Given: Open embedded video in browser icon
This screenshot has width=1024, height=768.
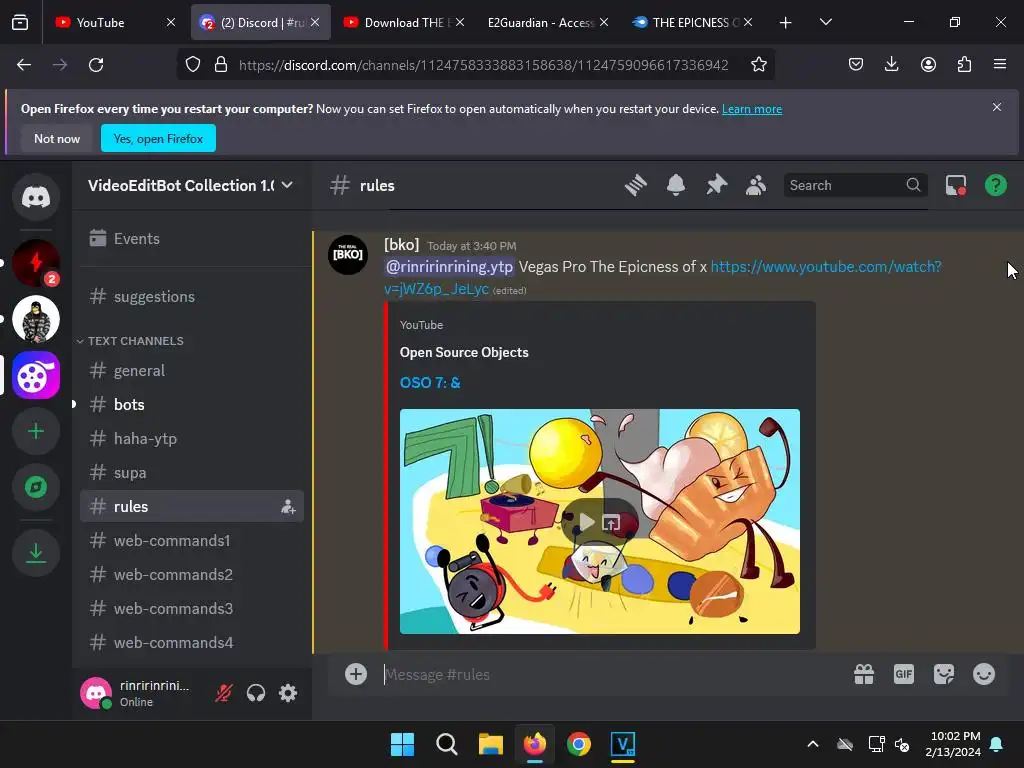Looking at the screenshot, I should click(x=612, y=522).
